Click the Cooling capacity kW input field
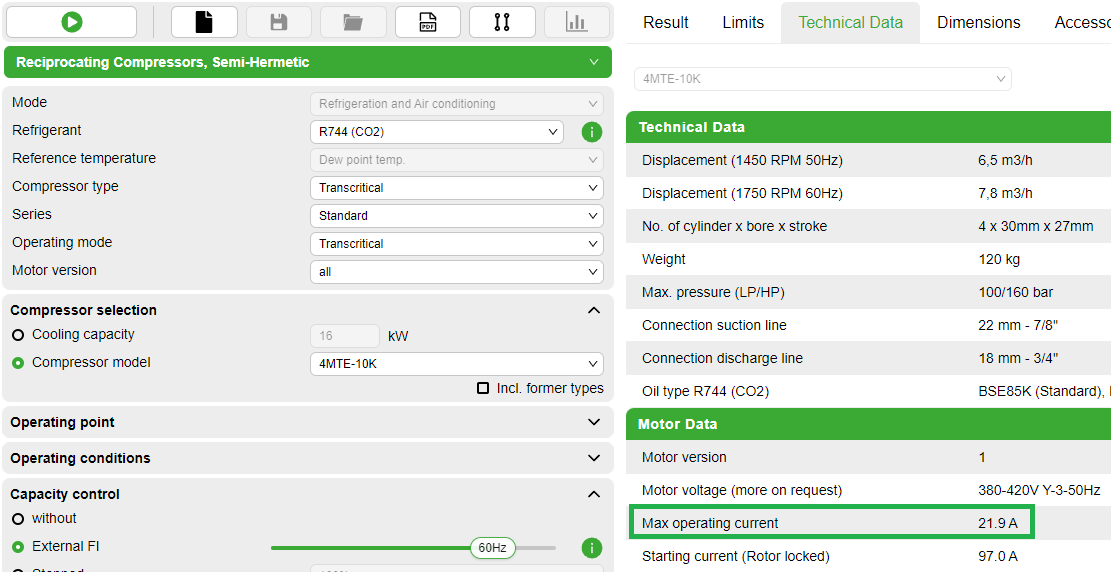This screenshot has height=572, width=1111. click(x=345, y=336)
